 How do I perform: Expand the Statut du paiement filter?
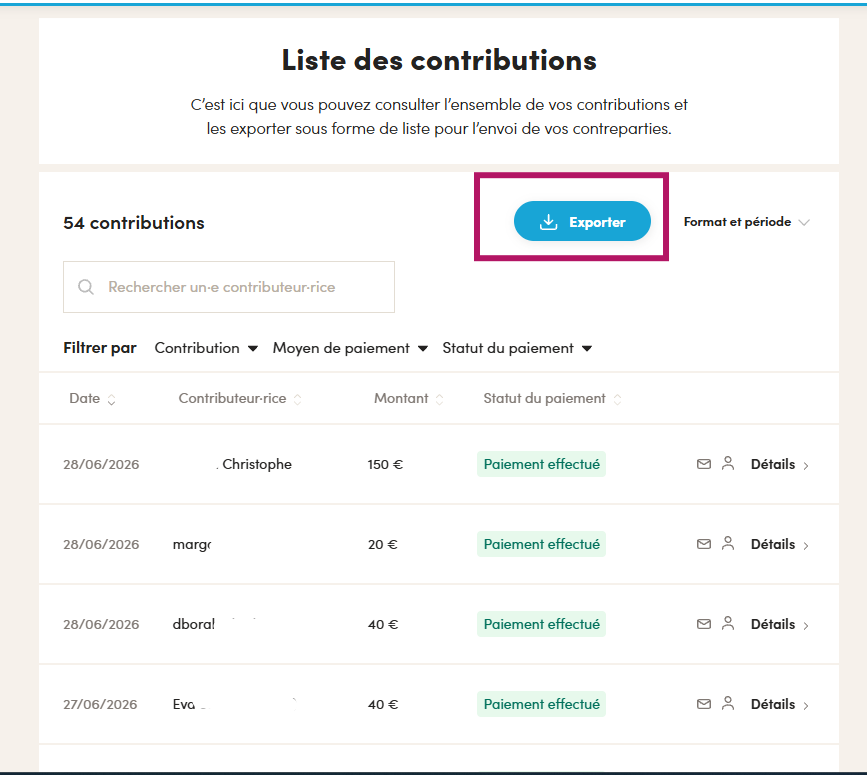(517, 348)
